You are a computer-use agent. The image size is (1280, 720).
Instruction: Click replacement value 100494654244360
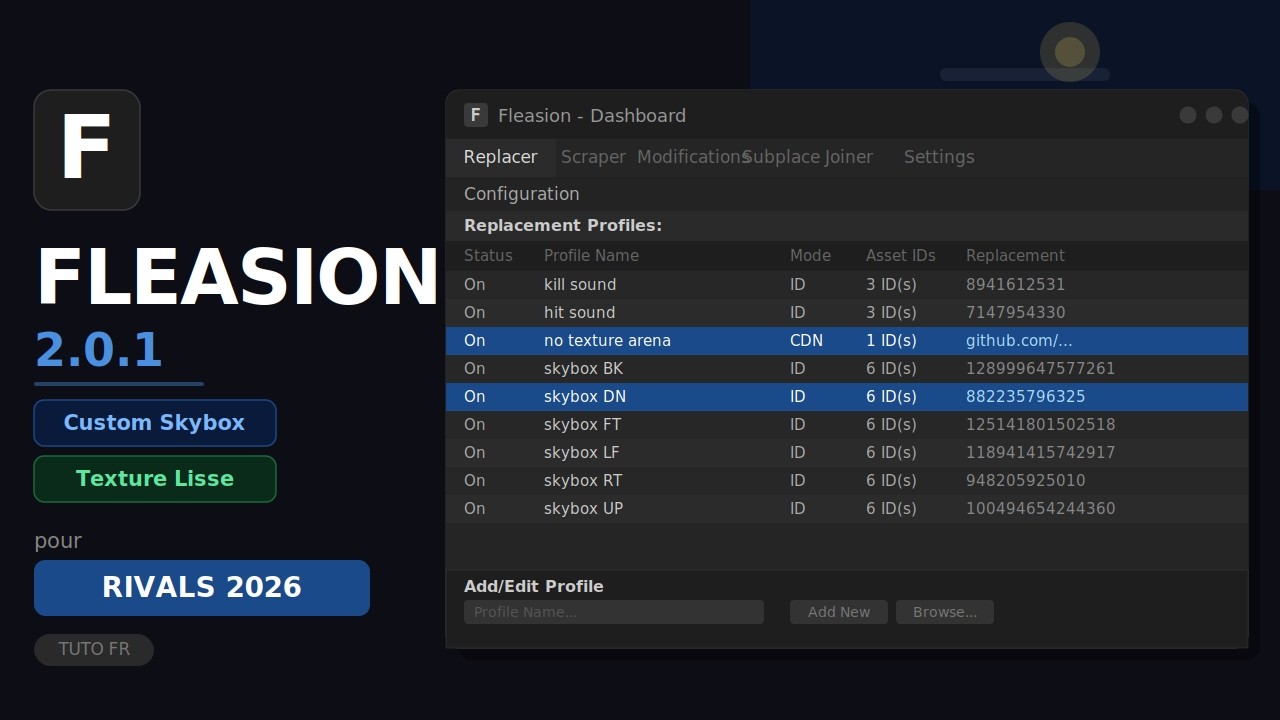tap(1040, 509)
